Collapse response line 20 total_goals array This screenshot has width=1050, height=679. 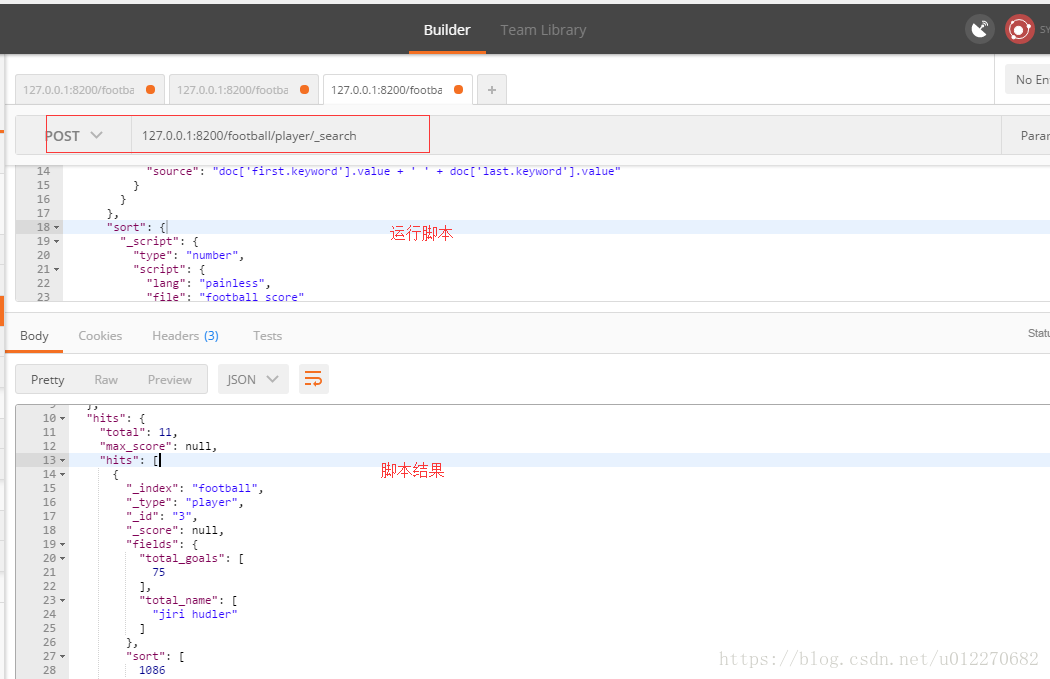tap(62, 558)
